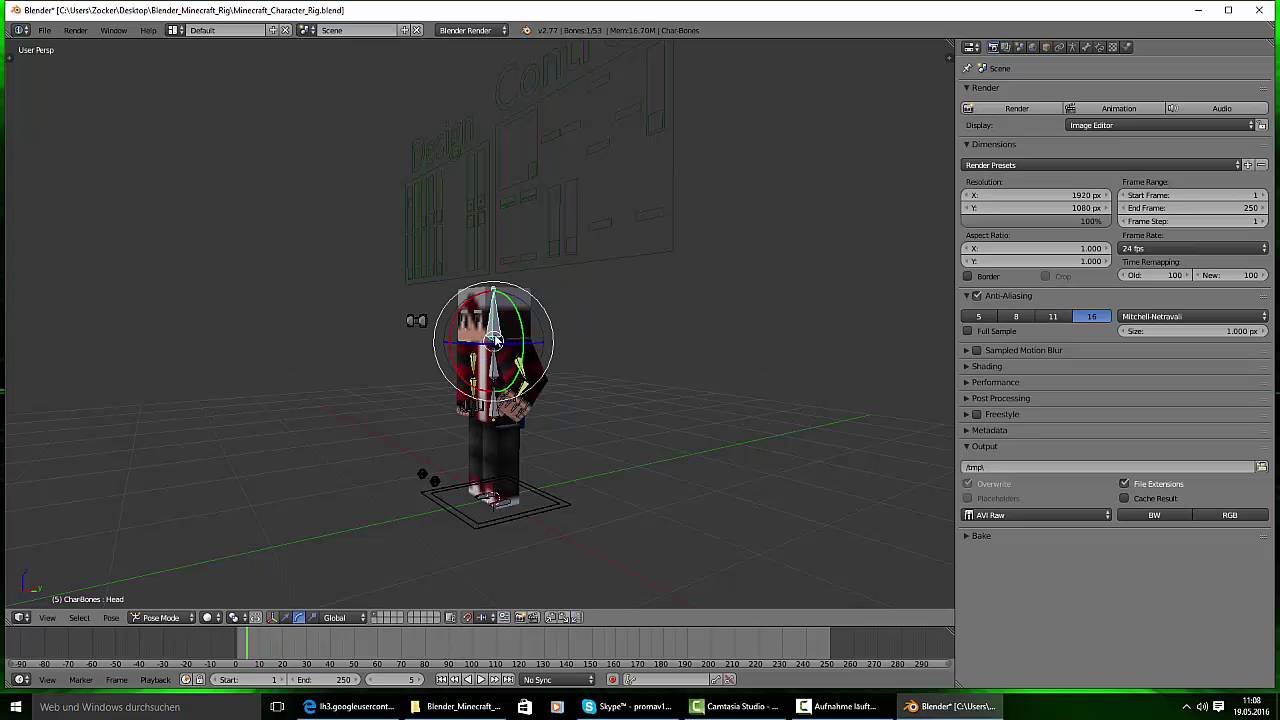Open the AVI Raw file format dropdown
1280x720 pixels.
pos(1037,515)
